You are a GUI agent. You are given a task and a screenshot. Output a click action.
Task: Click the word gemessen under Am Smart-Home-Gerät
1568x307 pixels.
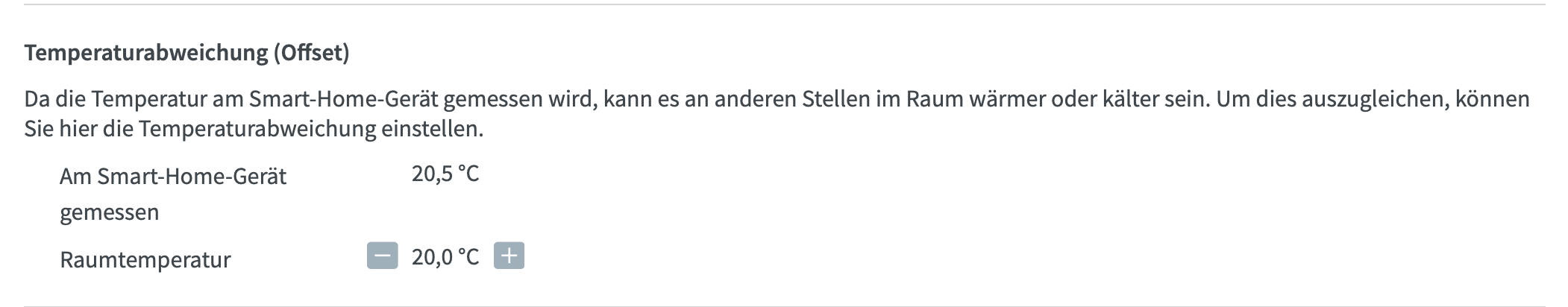110,212
